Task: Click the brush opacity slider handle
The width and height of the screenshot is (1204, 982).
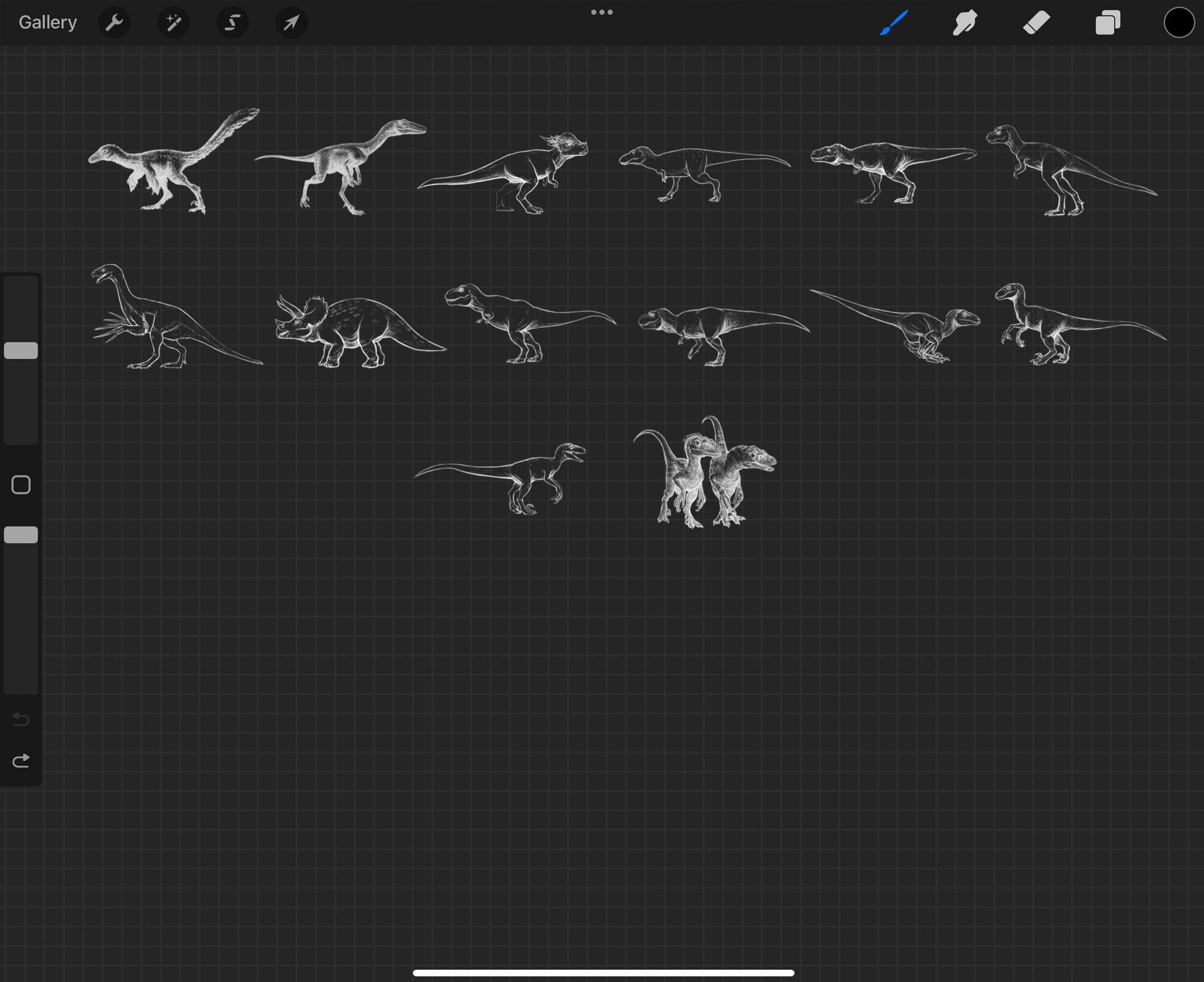Action: tap(21, 535)
